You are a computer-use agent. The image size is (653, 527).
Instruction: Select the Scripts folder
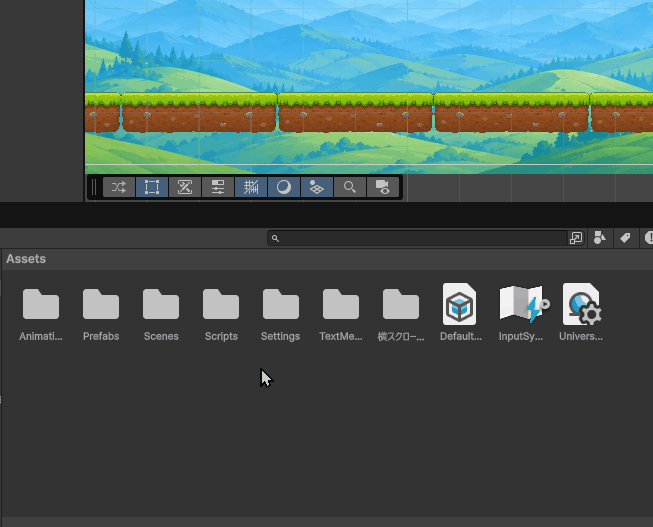coord(221,313)
